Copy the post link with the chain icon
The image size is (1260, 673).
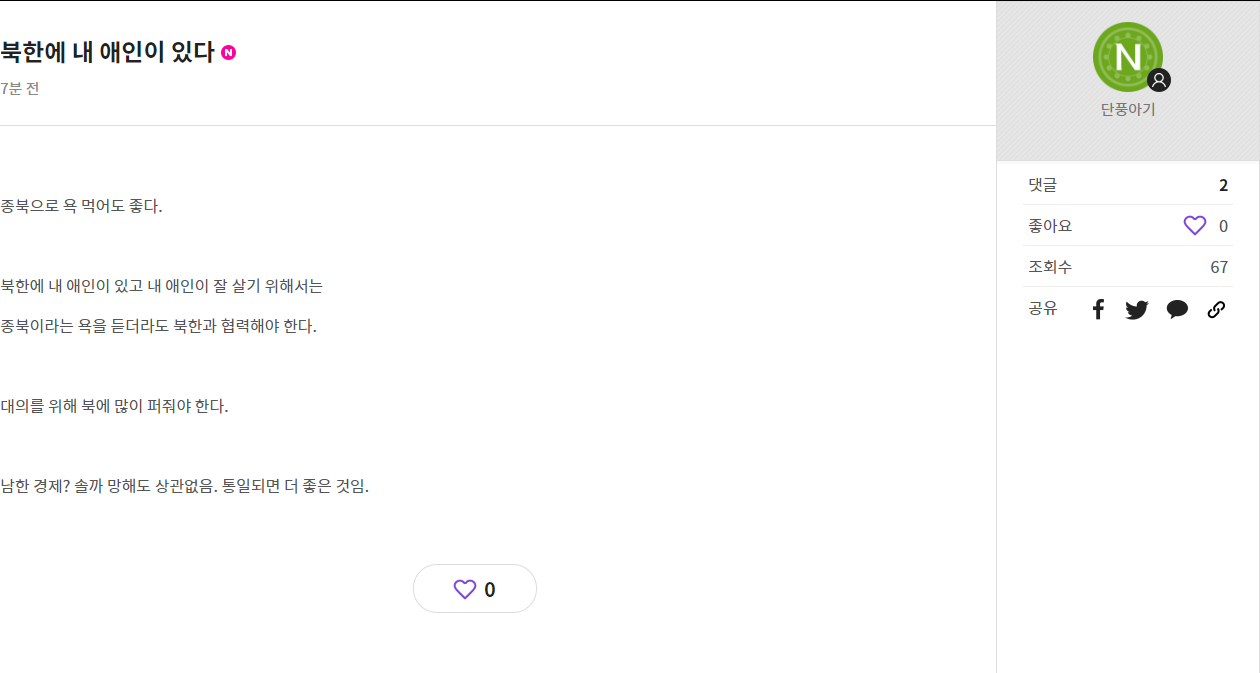(1216, 310)
